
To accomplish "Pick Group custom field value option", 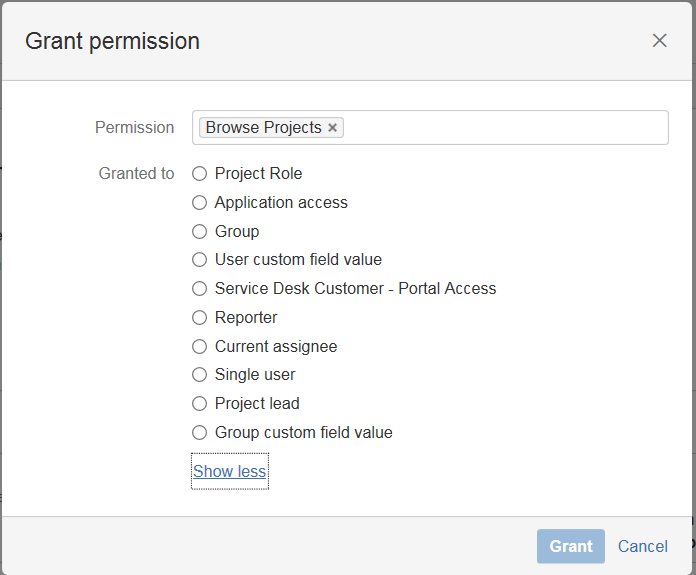I will [200, 433].
